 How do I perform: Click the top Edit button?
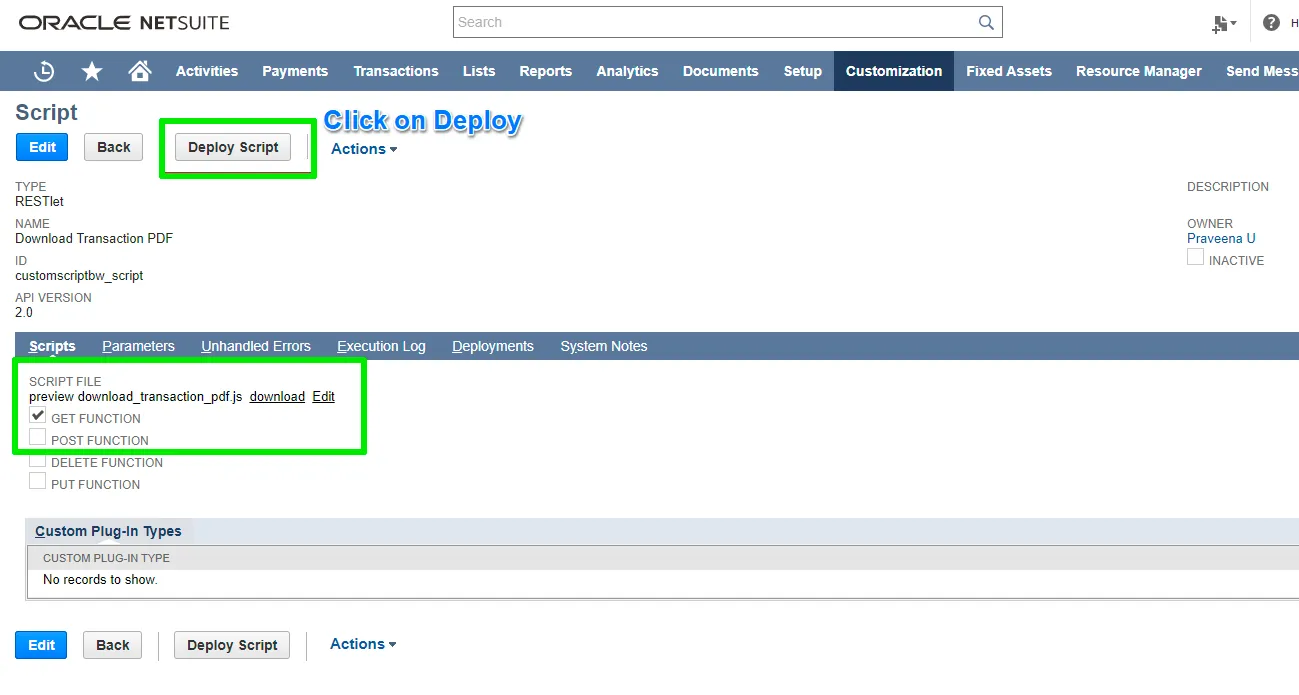click(x=42, y=147)
